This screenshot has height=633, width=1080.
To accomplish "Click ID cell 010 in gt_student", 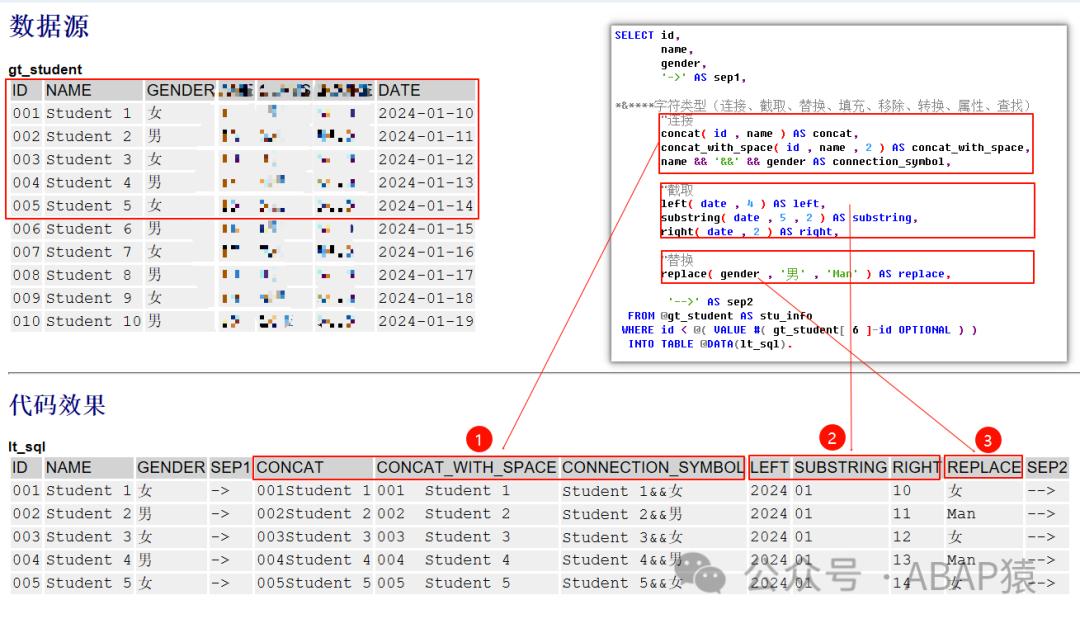I will tap(26, 321).
